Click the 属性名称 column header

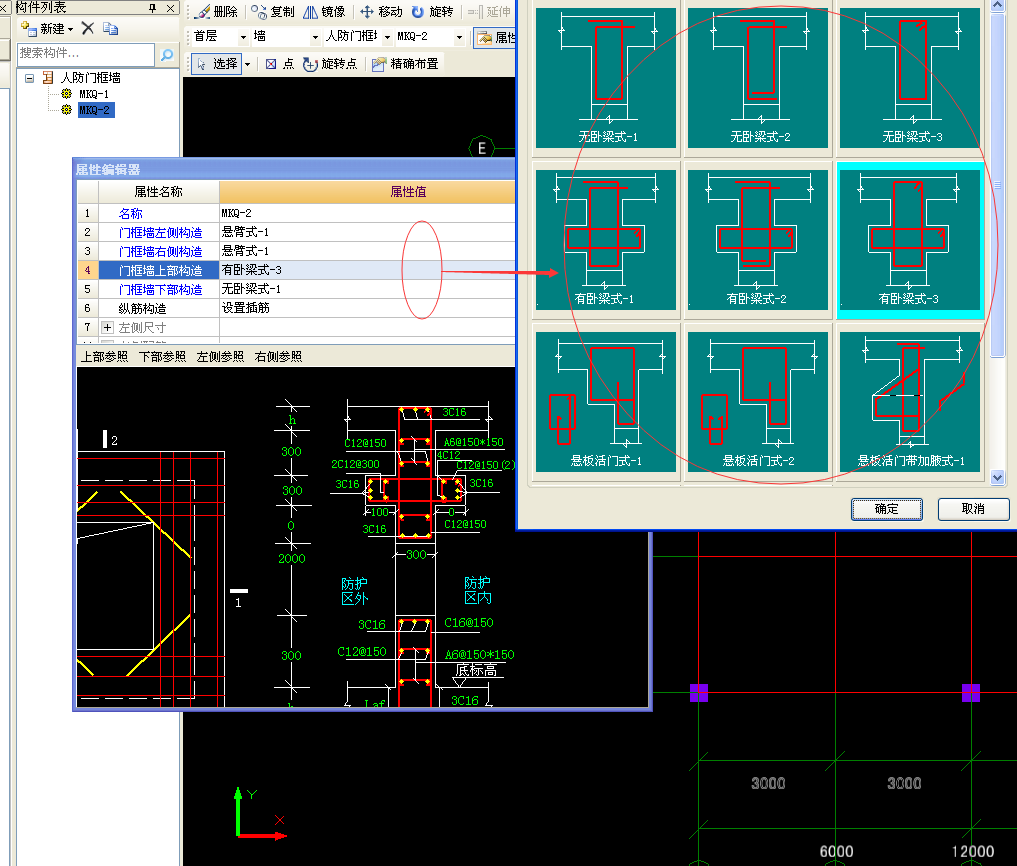pyautogui.click(x=158, y=192)
